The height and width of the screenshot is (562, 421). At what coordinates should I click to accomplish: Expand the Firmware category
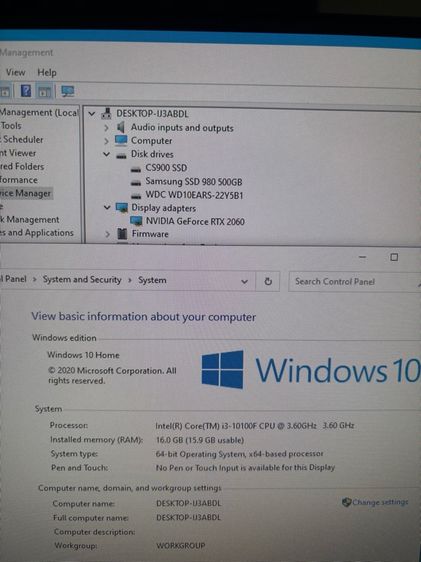[107, 234]
